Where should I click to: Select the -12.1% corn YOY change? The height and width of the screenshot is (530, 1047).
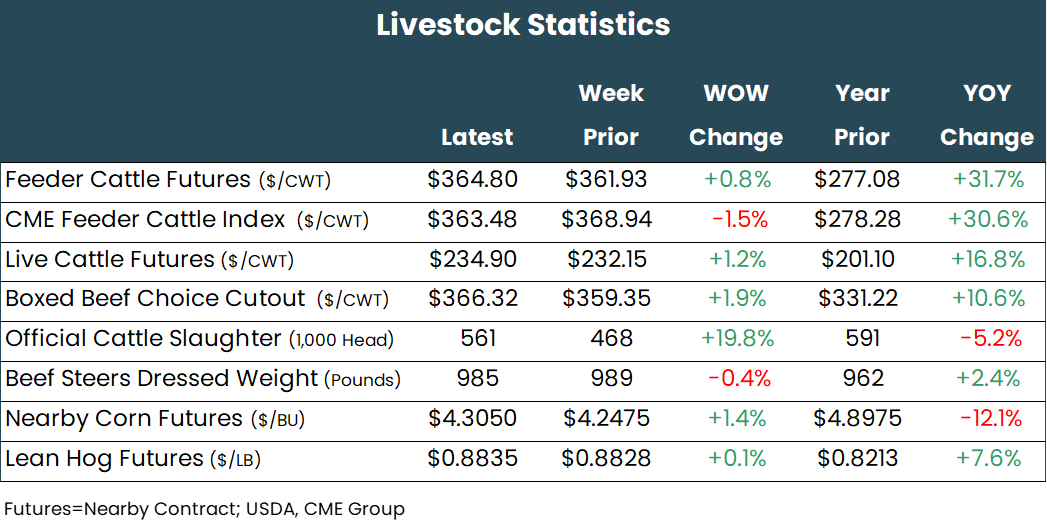[x=991, y=419]
